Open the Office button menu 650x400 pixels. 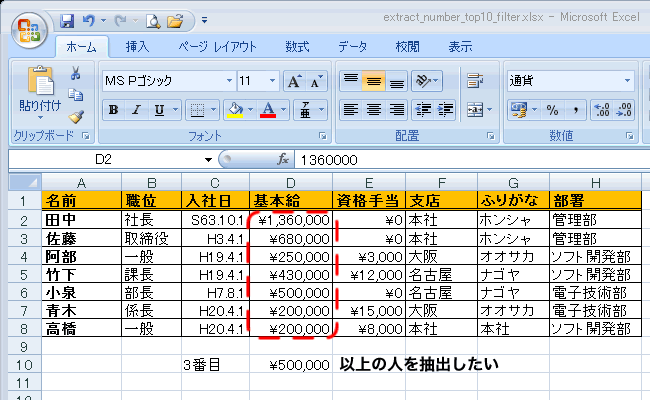29,30
